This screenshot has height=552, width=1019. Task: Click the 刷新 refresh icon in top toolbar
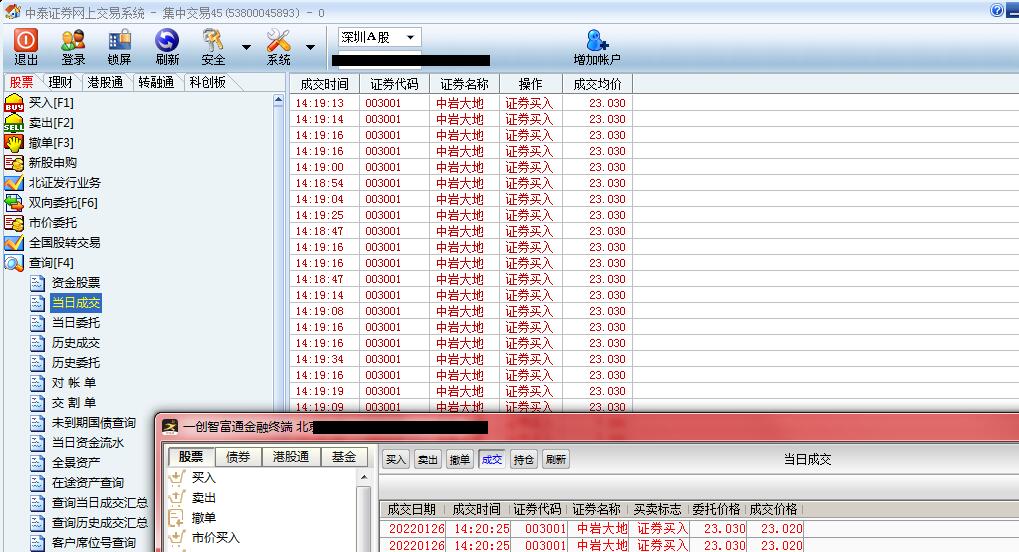point(166,47)
